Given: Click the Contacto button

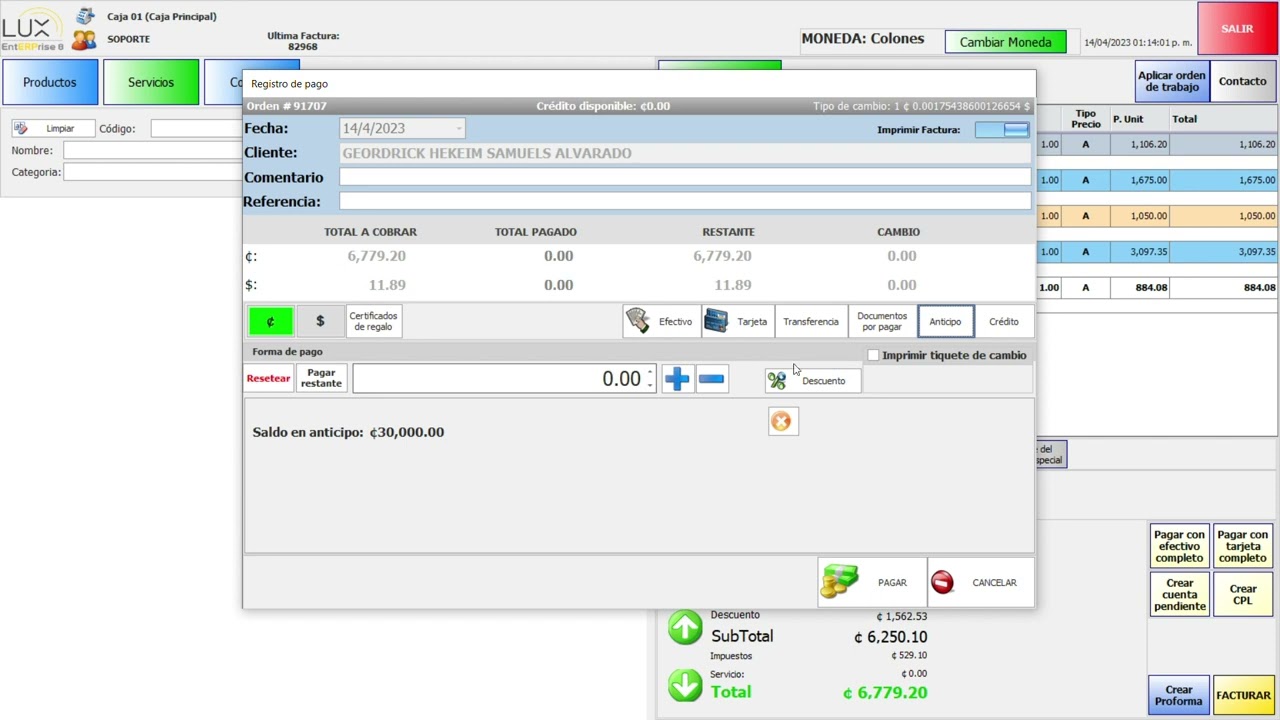Looking at the screenshot, I should 1242,81.
